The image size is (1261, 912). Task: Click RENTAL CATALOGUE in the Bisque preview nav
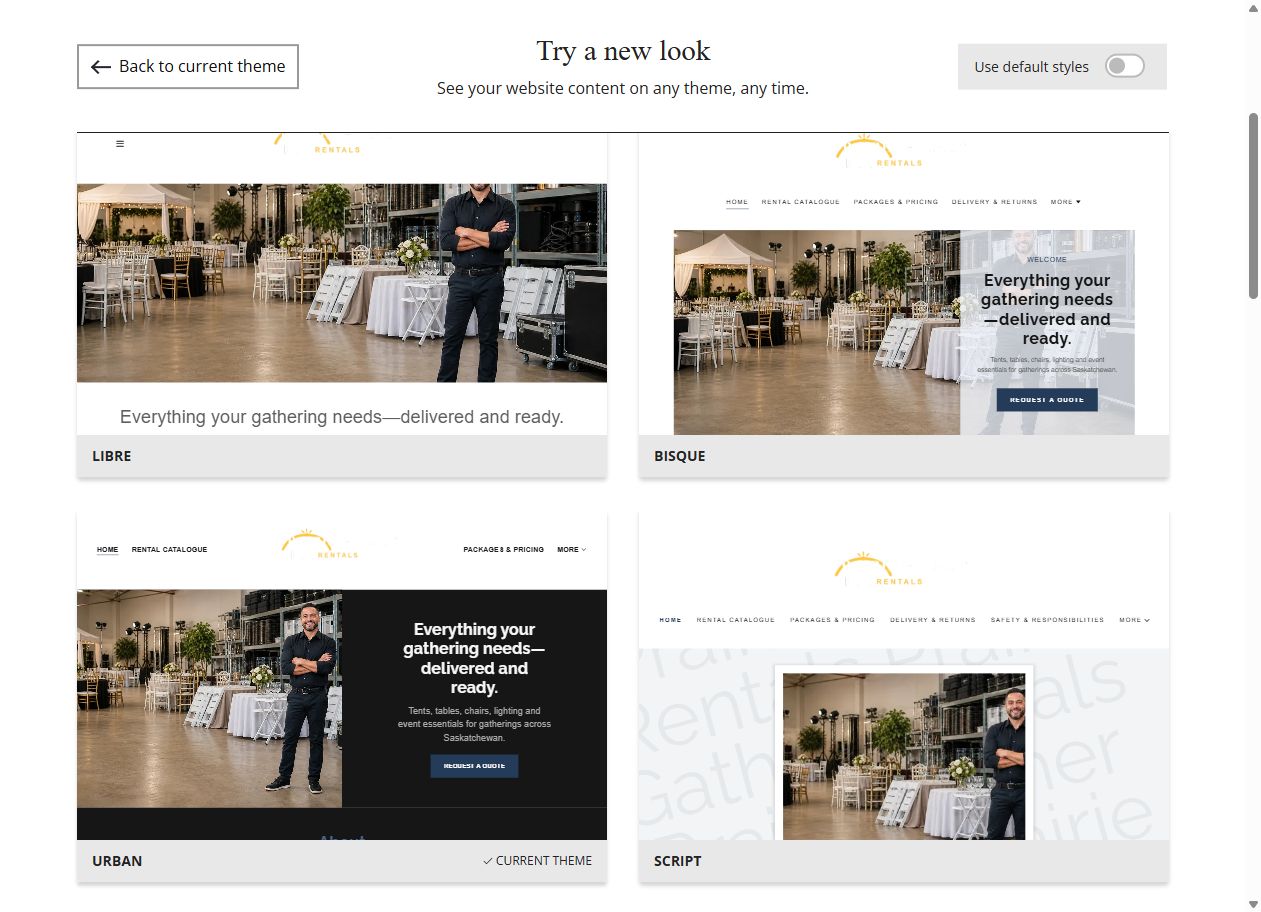(801, 202)
